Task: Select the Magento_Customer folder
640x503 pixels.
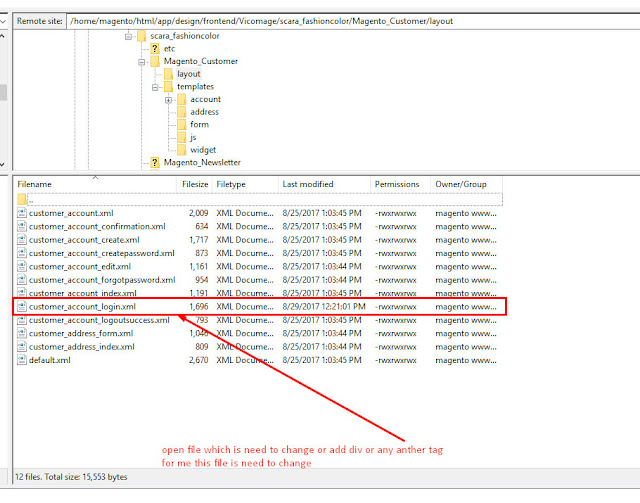Action: click(200, 61)
